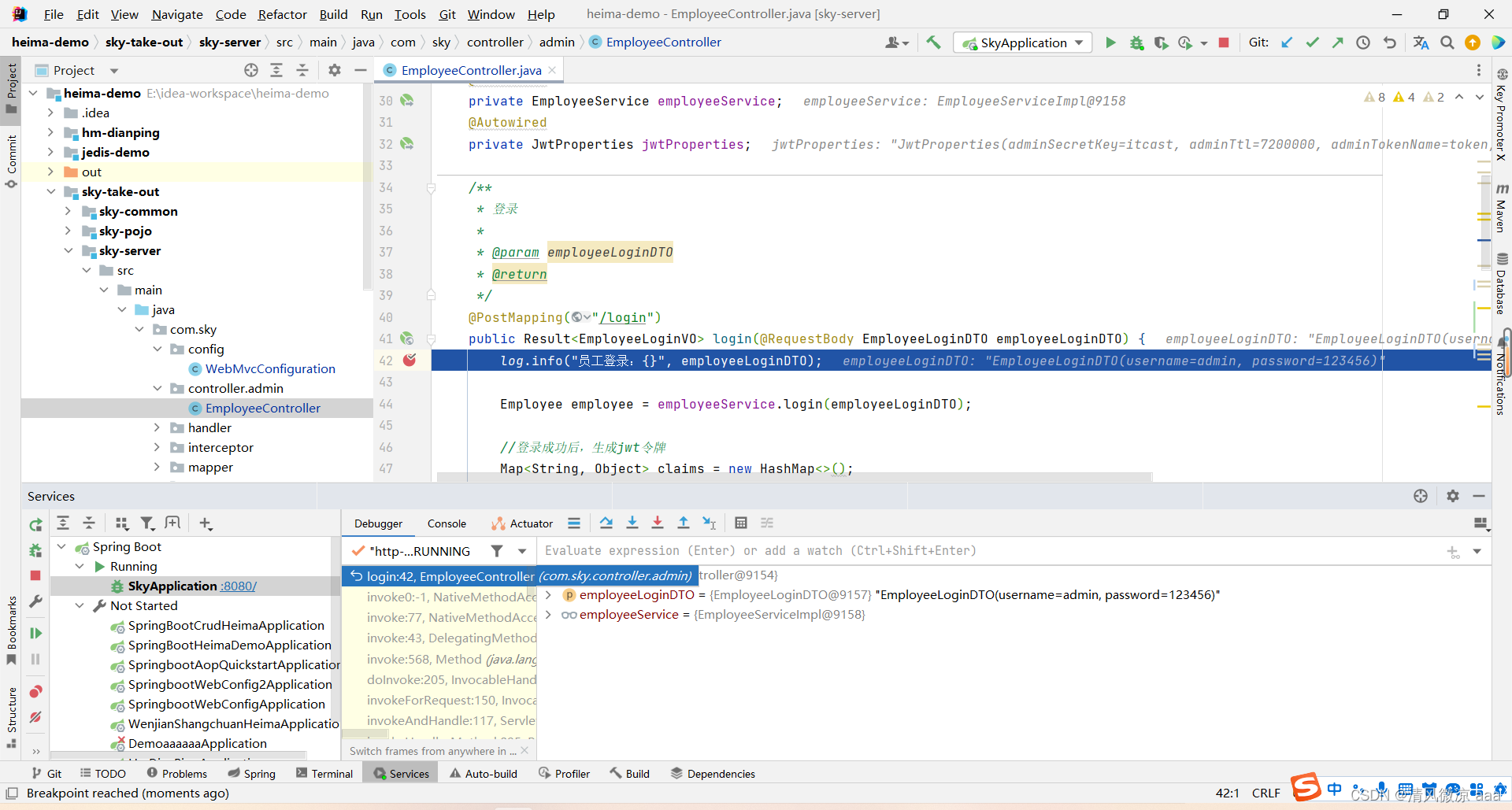
Task: Resume program in the Services sidebar
Action: tap(35, 633)
